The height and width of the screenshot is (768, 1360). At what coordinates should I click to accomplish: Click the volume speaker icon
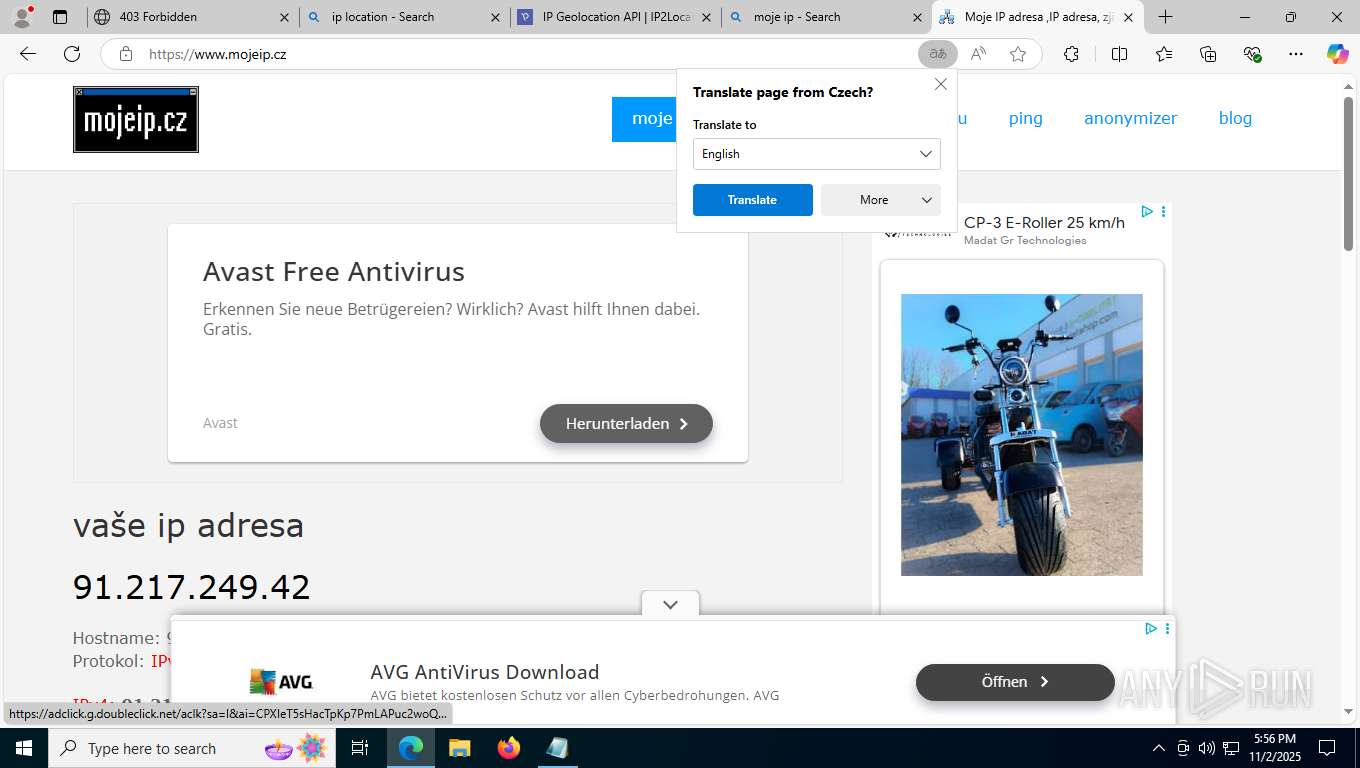point(1207,748)
